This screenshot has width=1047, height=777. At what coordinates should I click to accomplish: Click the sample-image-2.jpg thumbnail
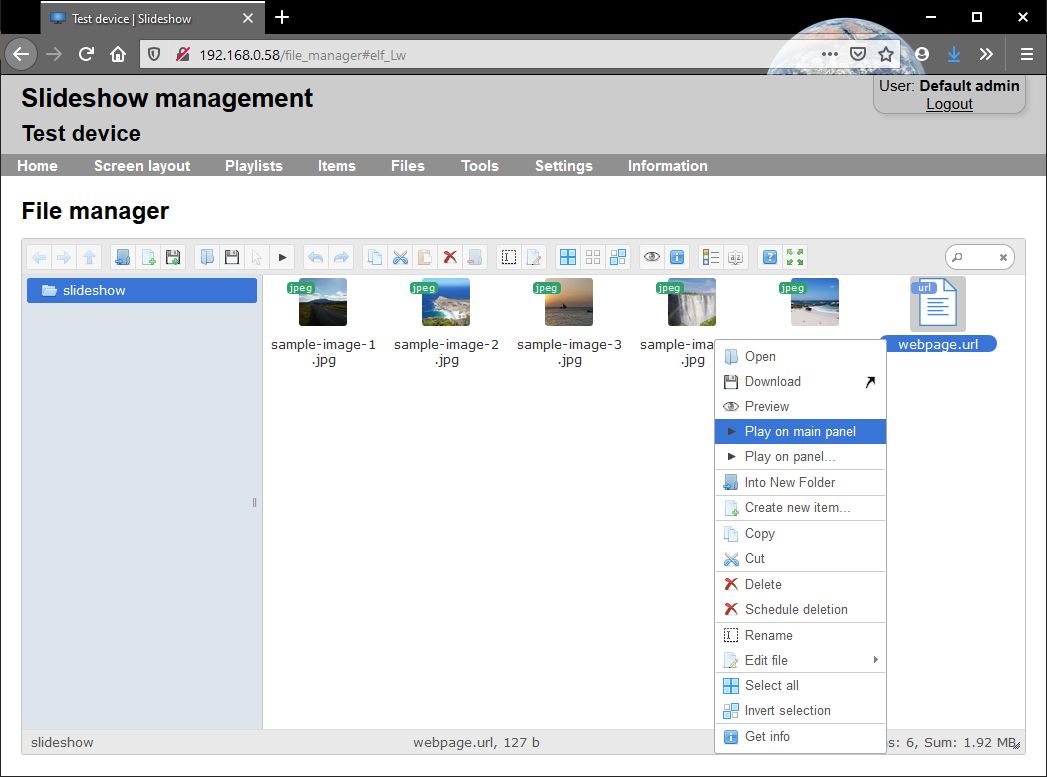pyautogui.click(x=446, y=302)
